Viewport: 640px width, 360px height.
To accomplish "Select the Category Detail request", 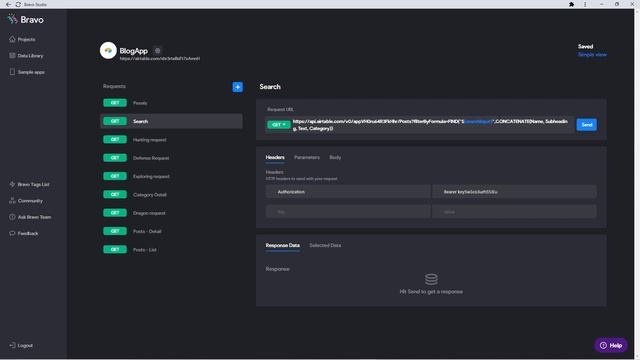I will tap(171, 195).
